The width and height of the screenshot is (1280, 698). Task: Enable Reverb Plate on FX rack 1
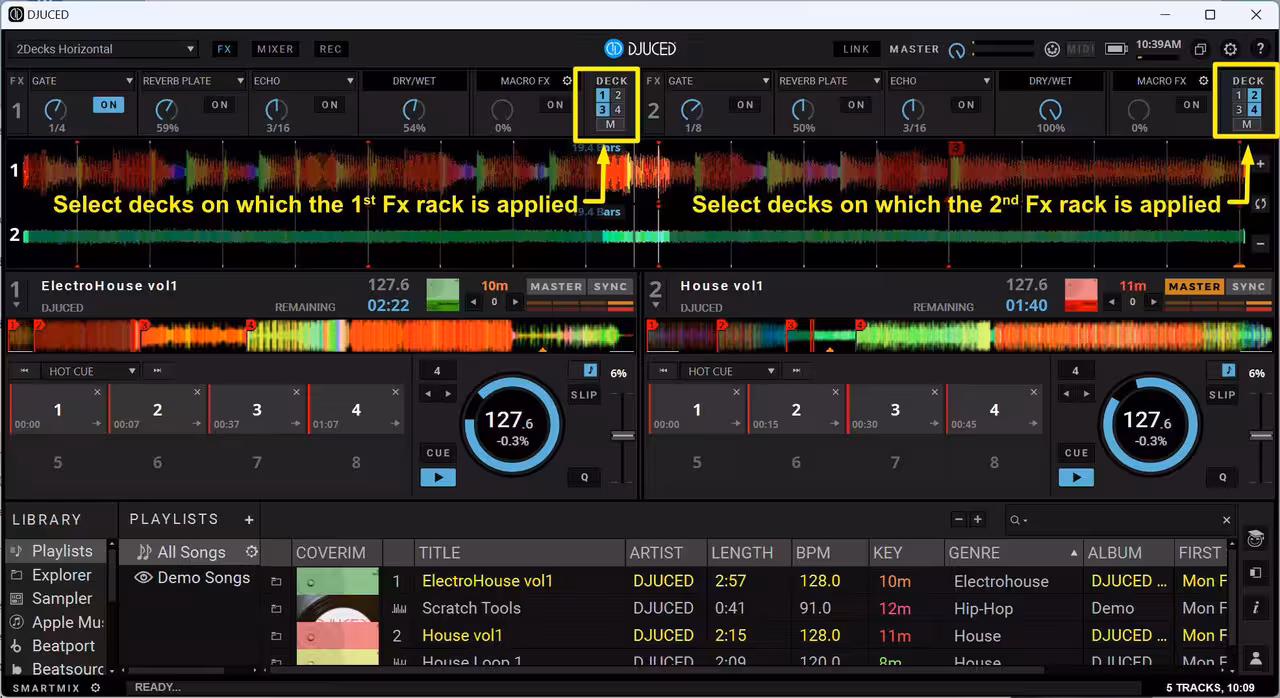[x=219, y=104]
